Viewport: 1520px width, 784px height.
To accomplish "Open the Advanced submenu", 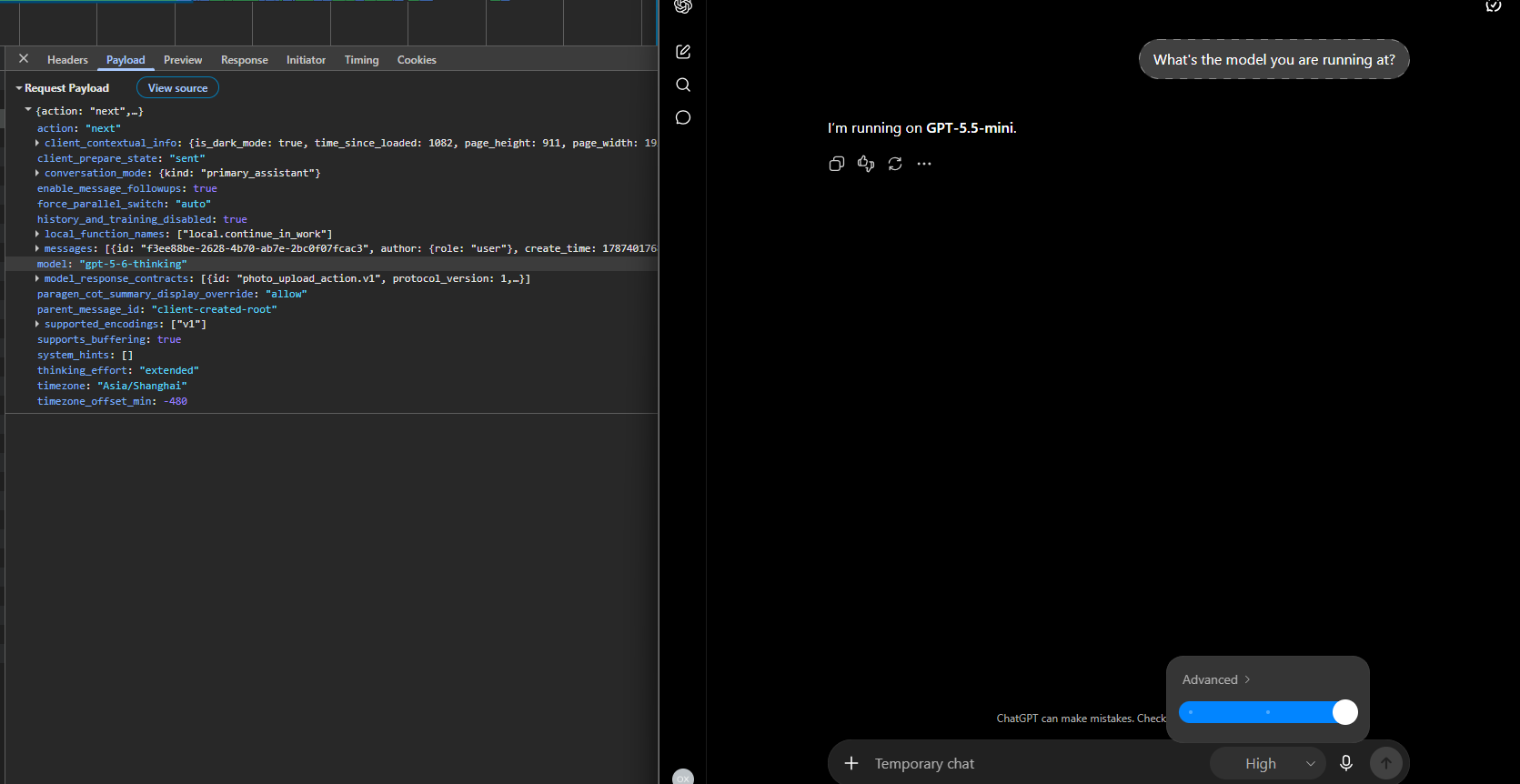I will [1216, 679].
